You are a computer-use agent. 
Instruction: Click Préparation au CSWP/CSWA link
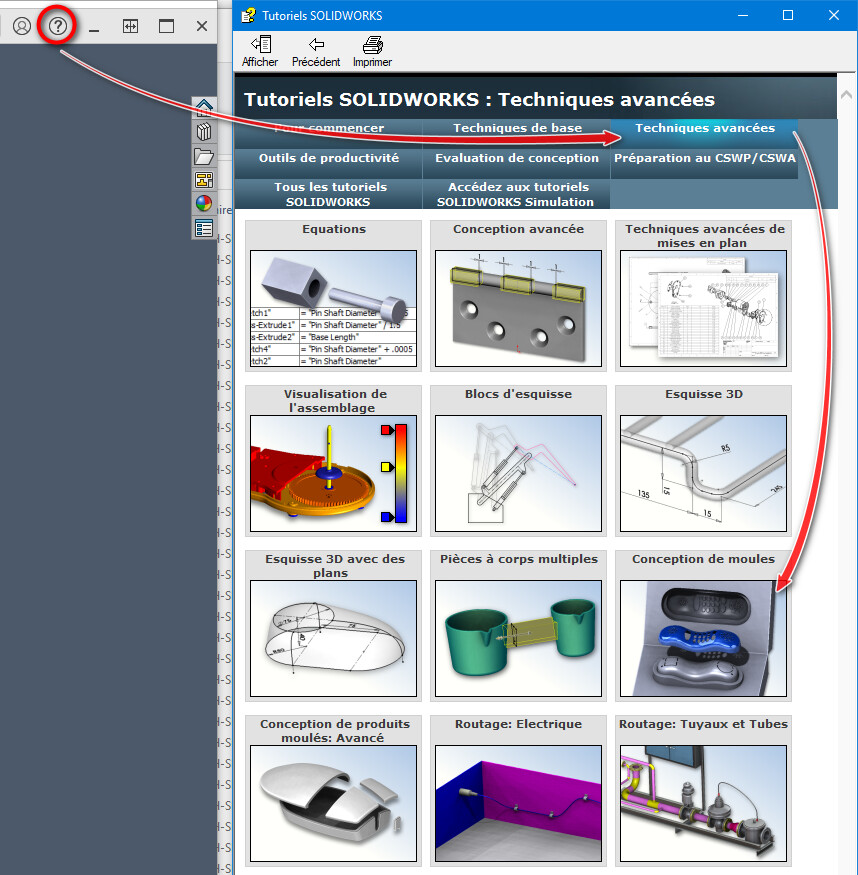pyautogui.click(x=704, y=158)
